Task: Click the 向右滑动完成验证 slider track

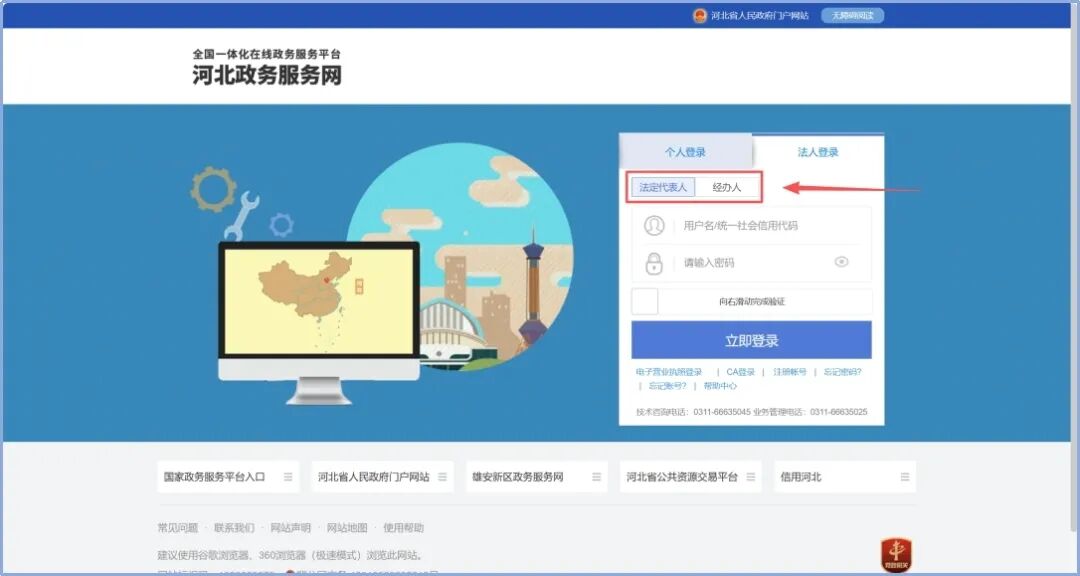Action: click(x=751, y=302)
